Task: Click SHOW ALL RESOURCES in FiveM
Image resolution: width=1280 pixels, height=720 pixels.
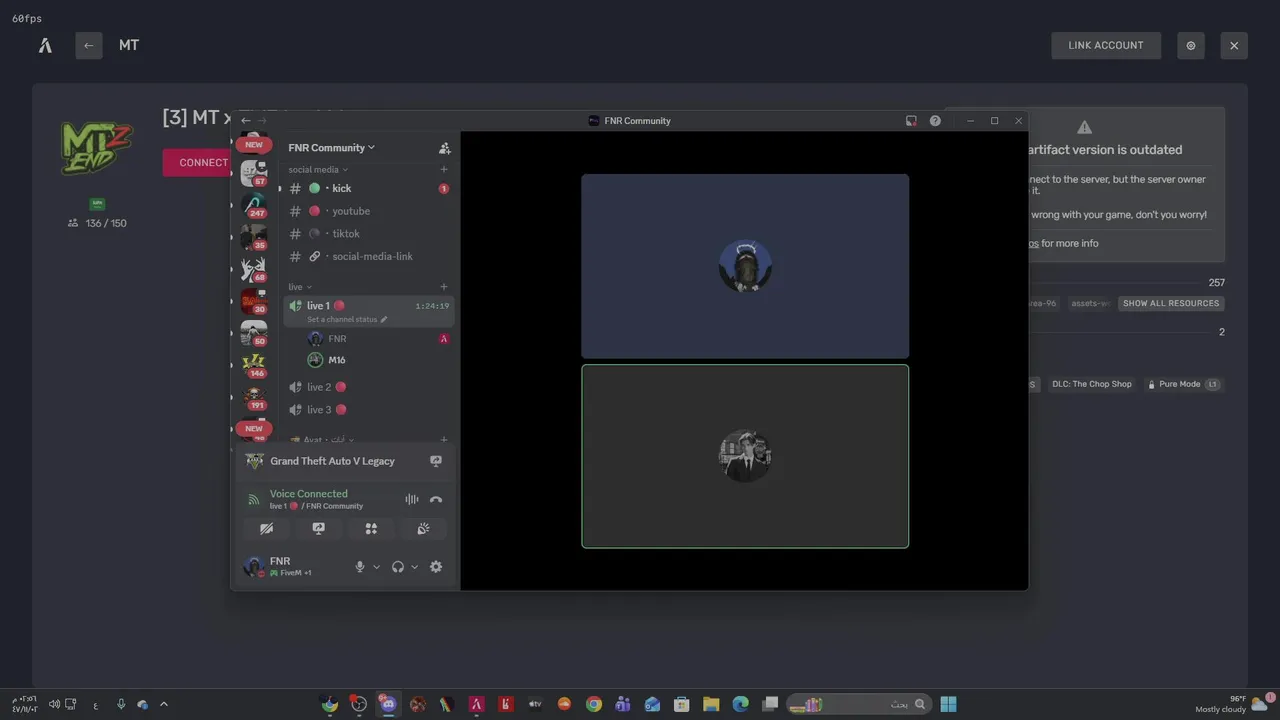Action: (x=1171, y=303)
